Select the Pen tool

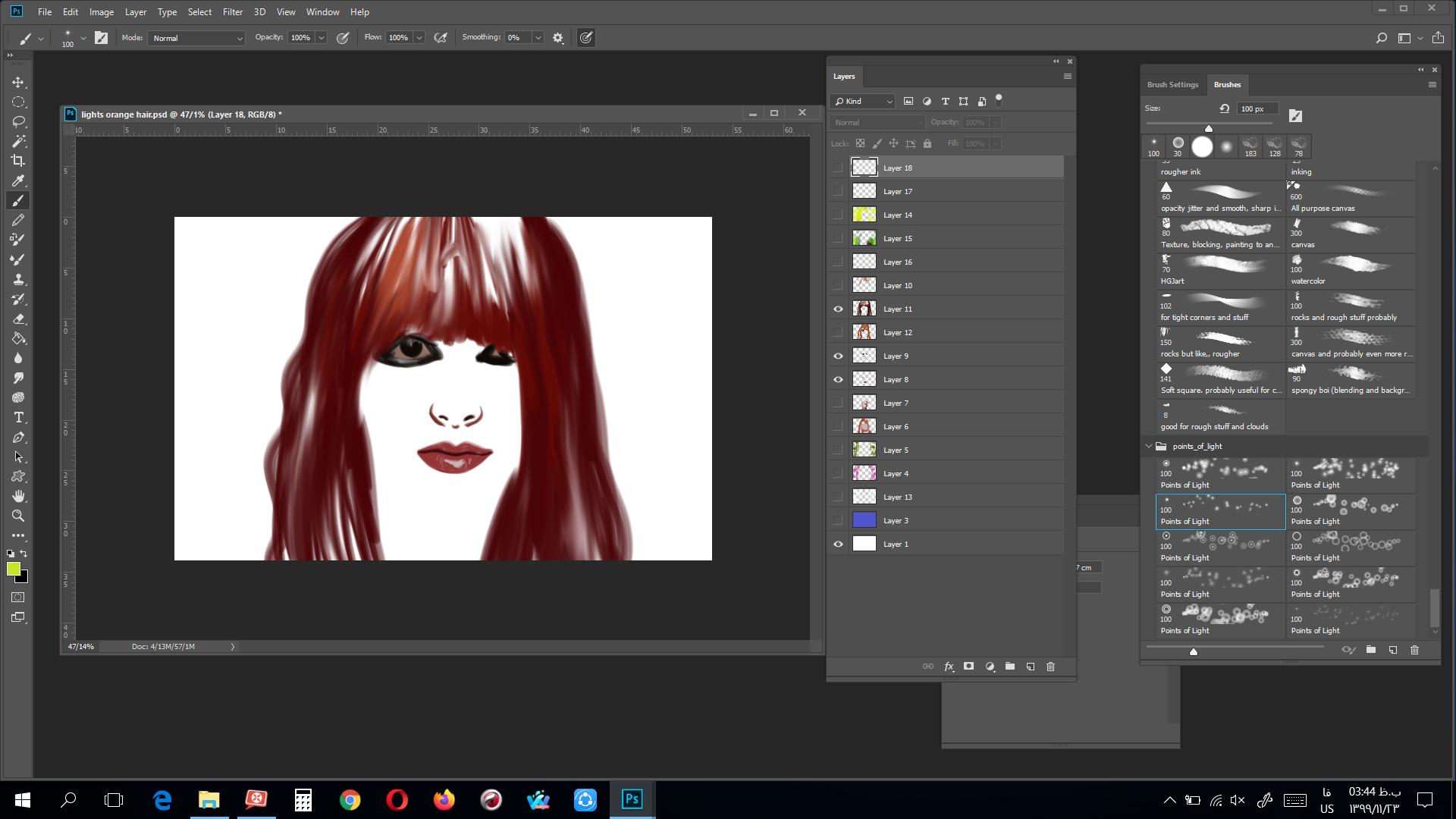[18, 437]
